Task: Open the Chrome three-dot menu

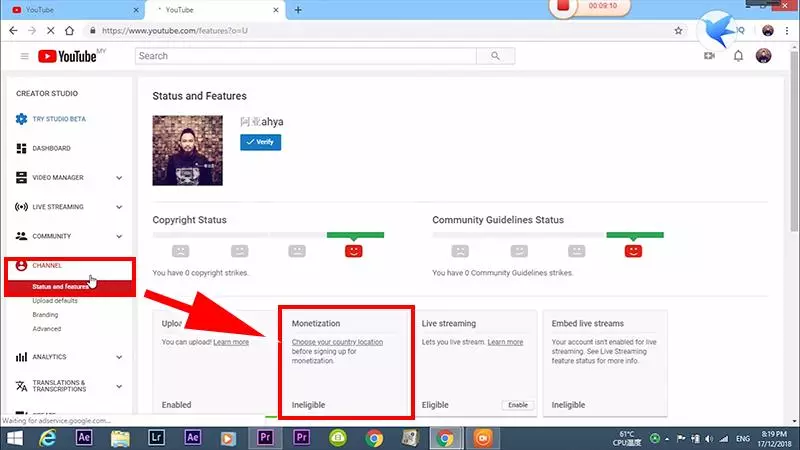Action: pyautogui.click(x=787, y=31)
